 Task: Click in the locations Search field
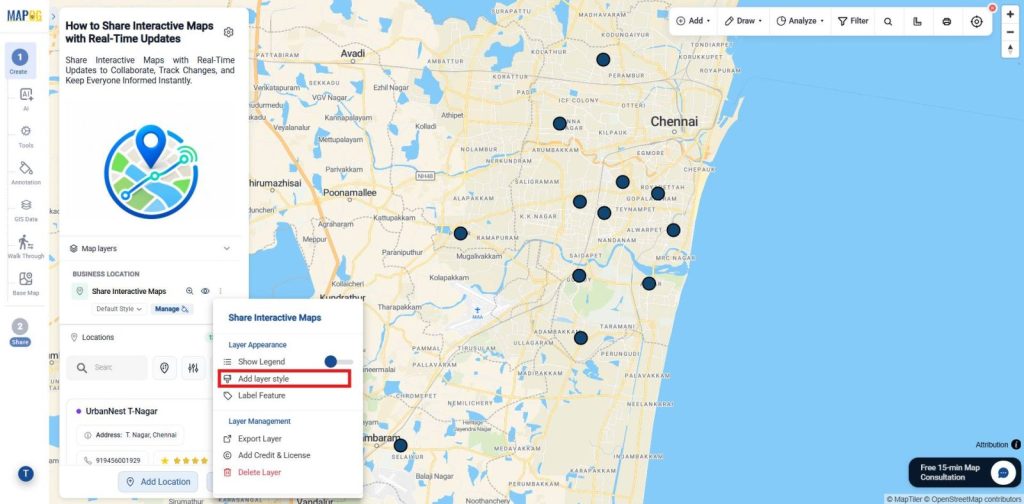tap(107, 368)
